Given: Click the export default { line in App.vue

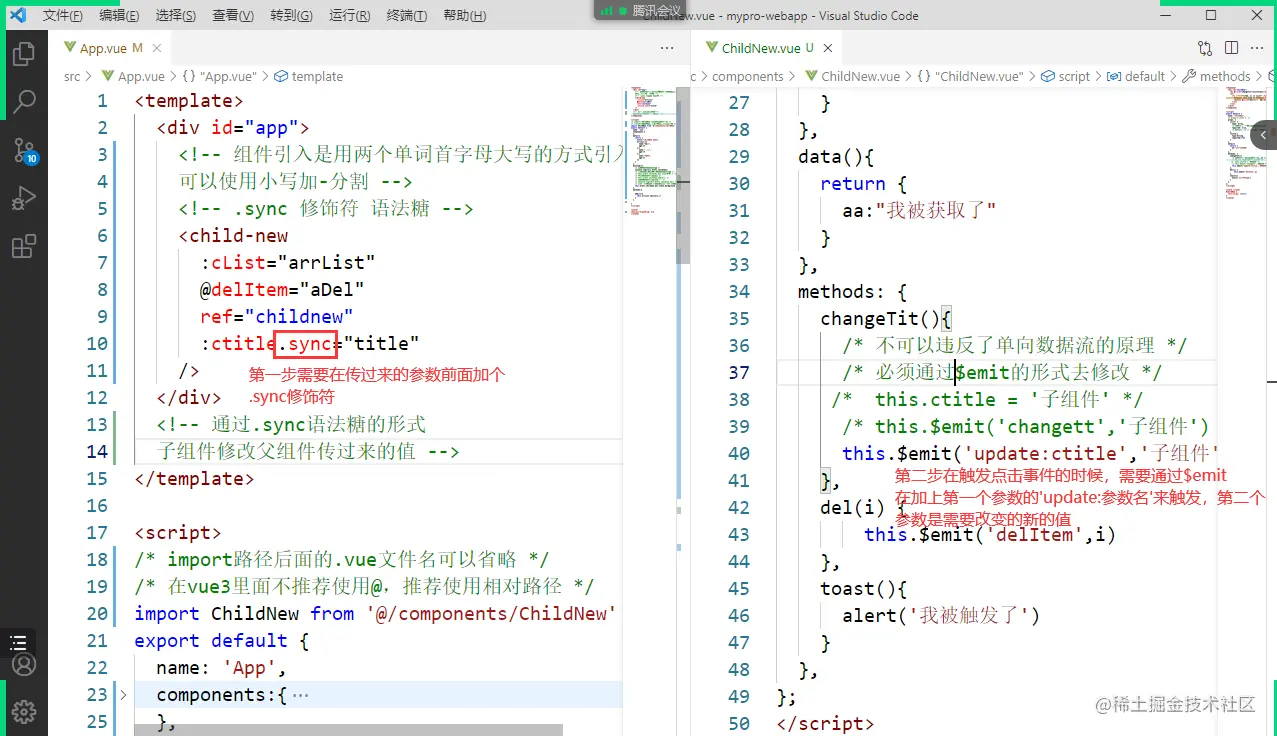Looking at the screenshot, I should [x=222, y=640].
